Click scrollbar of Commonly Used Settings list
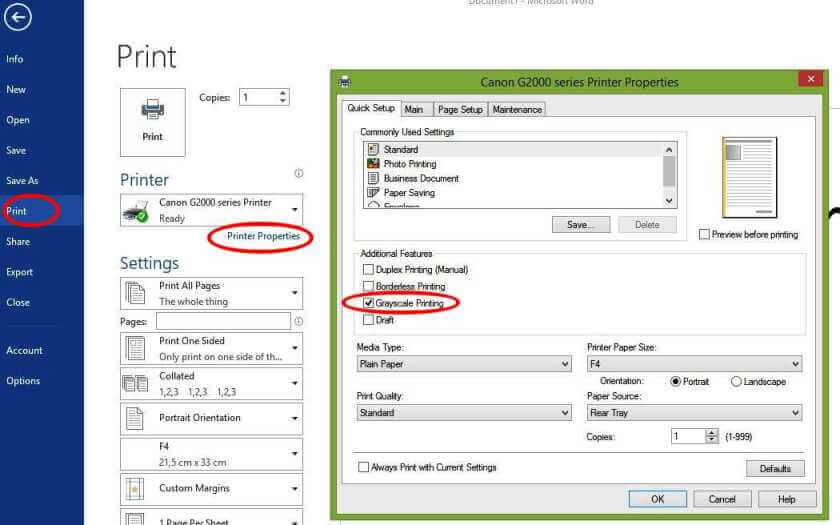The width and height of the screenshot is (840, 525). pos(669,175)
